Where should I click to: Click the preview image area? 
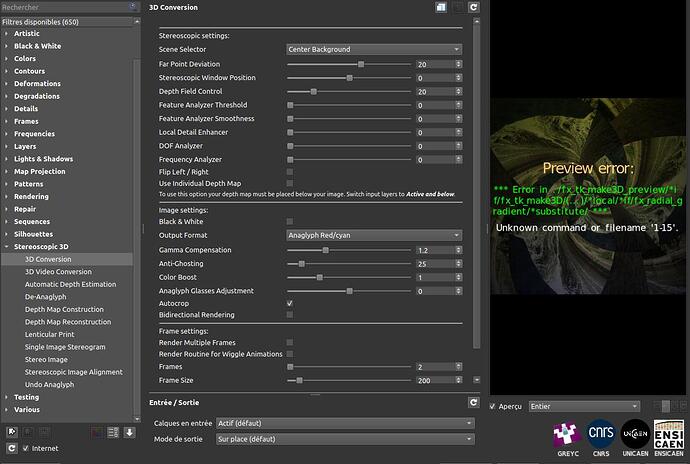click(x=588, y=196)
